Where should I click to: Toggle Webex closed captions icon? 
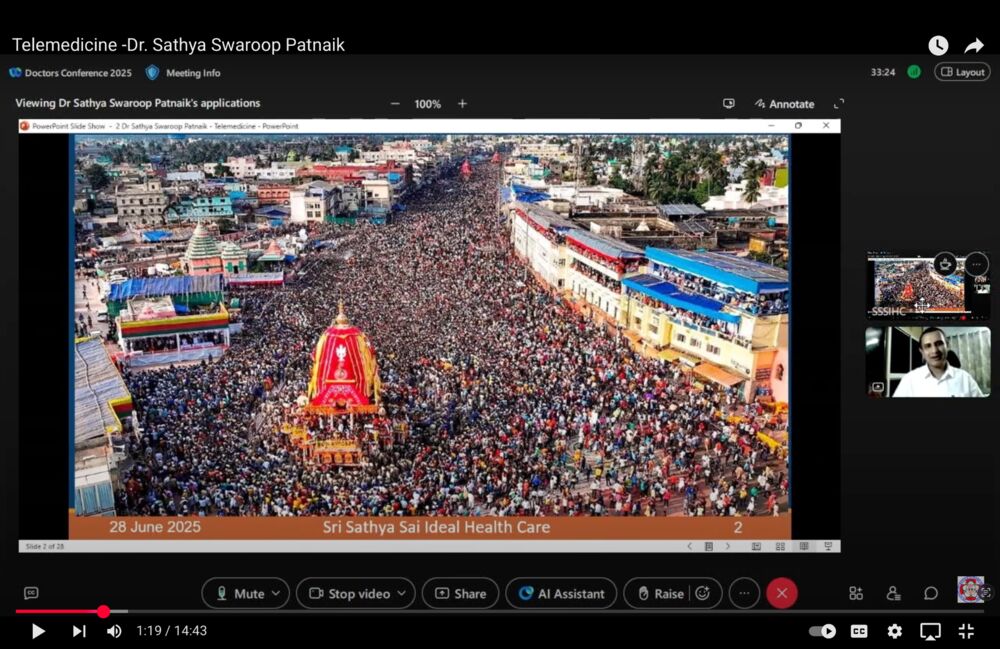tap(31, 594)
